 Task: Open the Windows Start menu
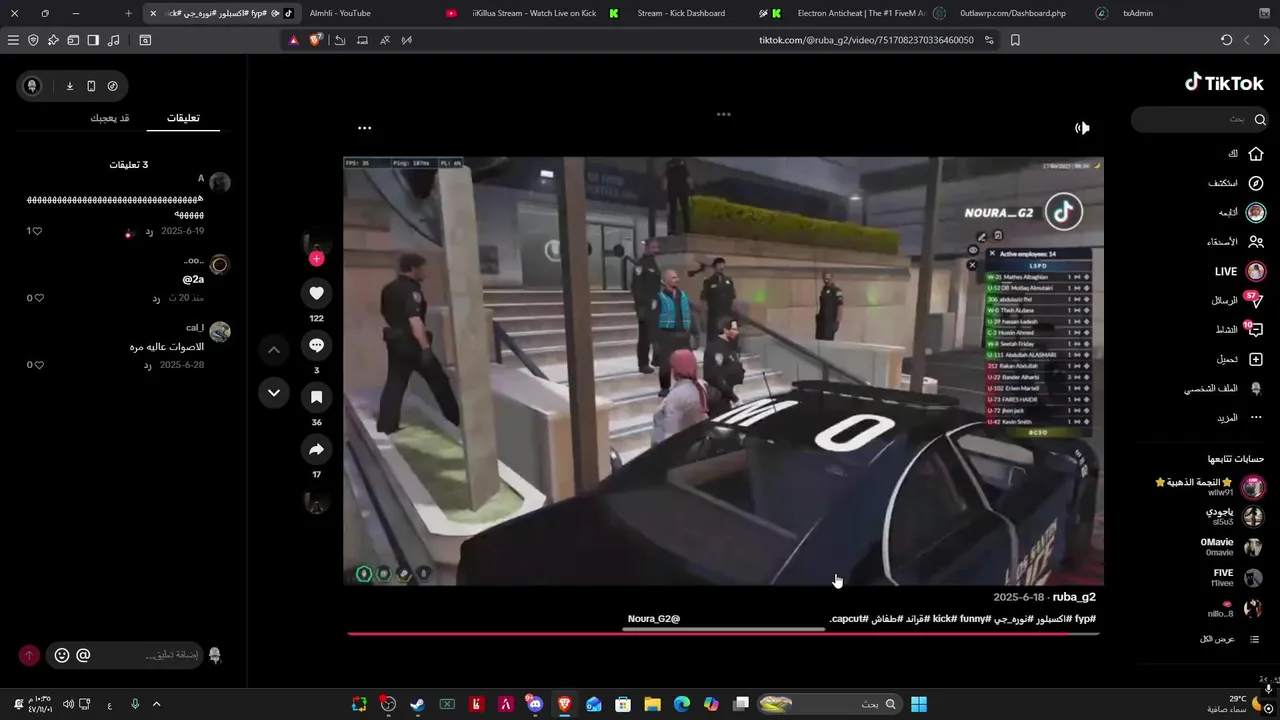(919, 704)
